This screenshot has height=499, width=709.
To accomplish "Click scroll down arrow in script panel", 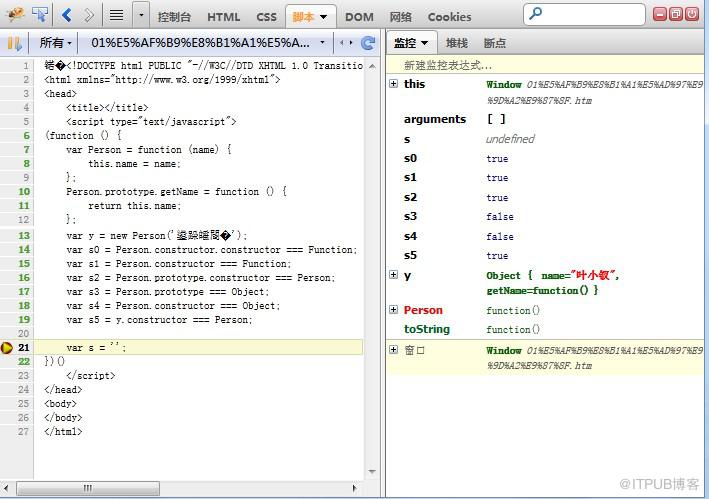I will pos(372,472).
